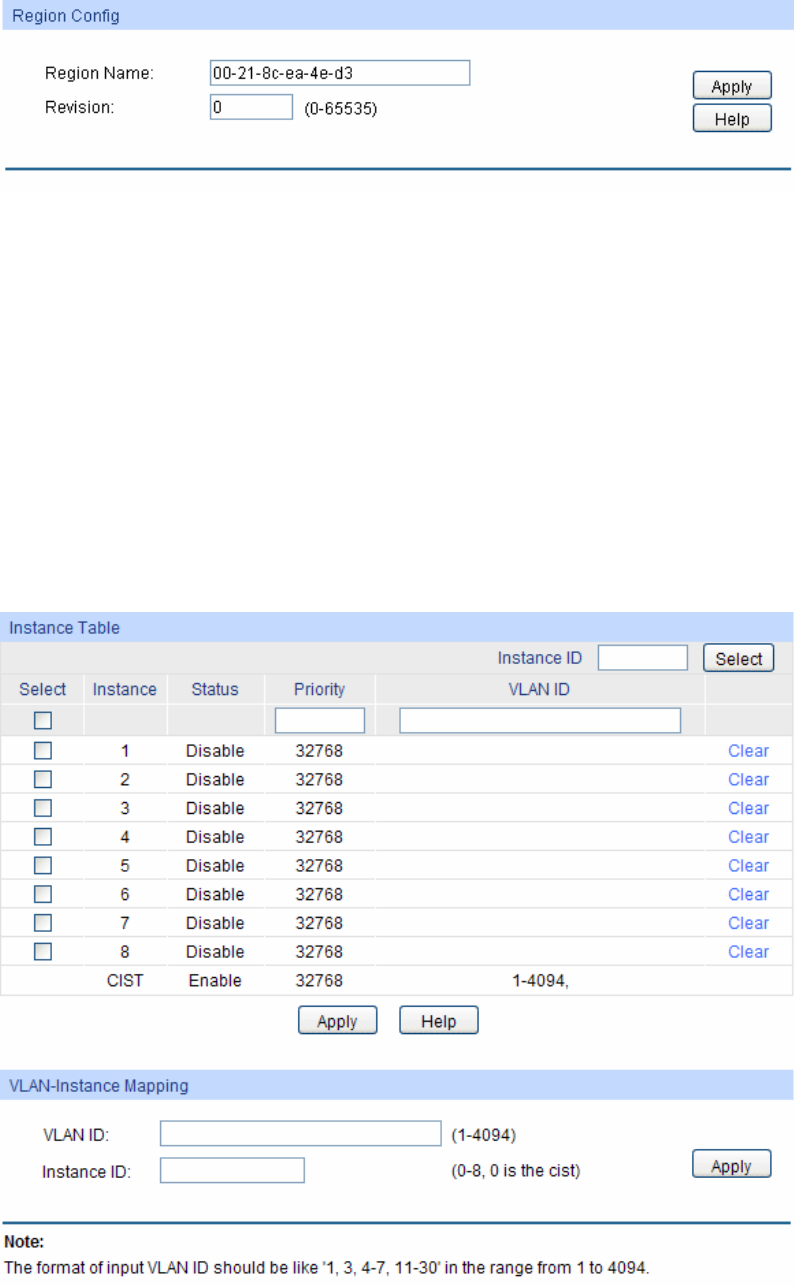795x1286 pixels.
Task: Click the VLAN ID field in VLAN-Instance Mapping
Action: [300, 1134]
